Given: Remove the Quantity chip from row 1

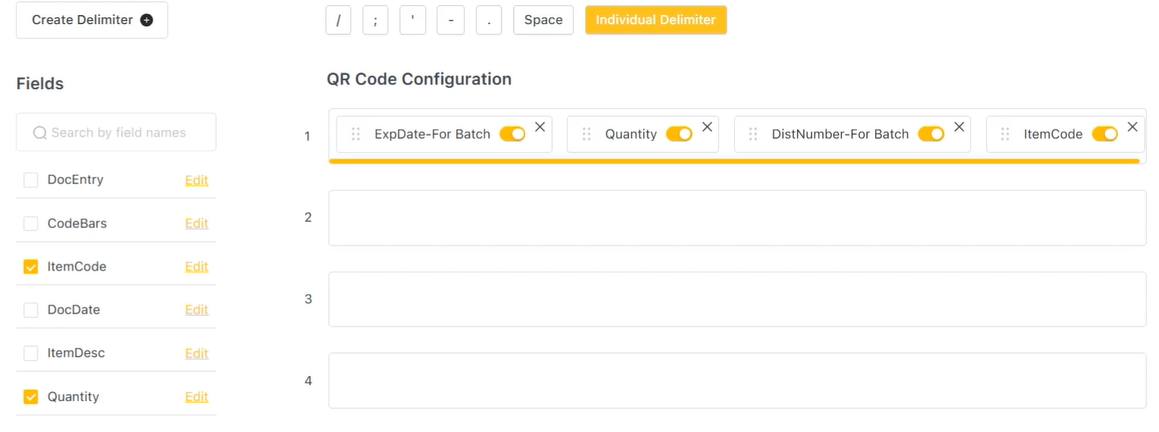Looking at the screenshot, I should (x=707, y=127).
